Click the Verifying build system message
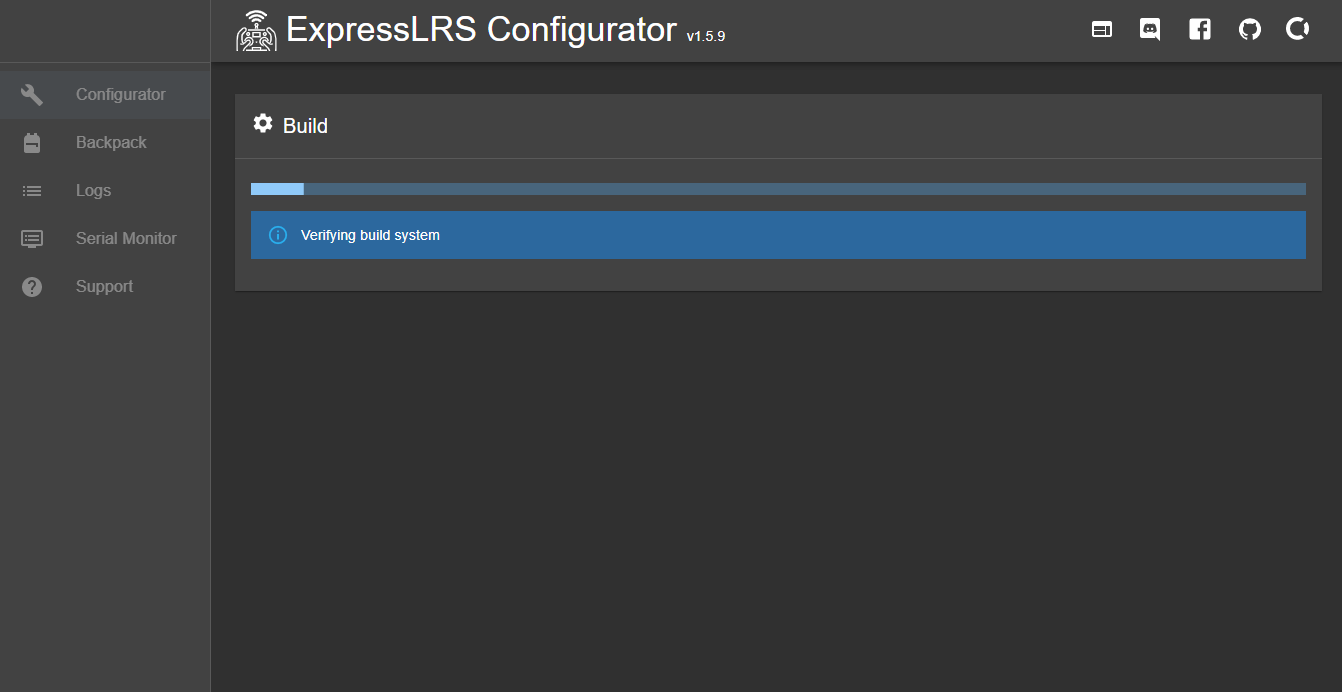 click(370, 236)
